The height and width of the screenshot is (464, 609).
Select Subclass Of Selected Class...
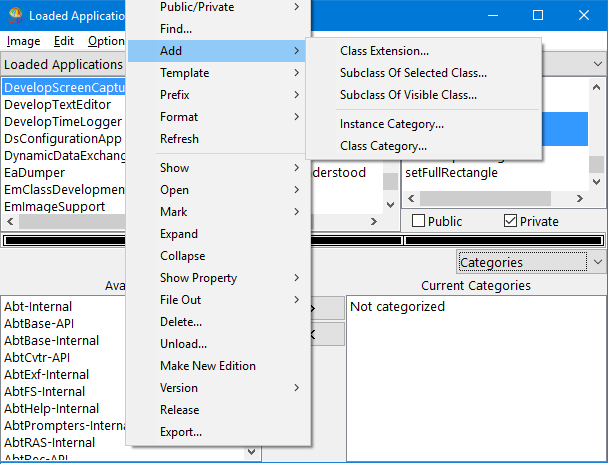[413, 73]
